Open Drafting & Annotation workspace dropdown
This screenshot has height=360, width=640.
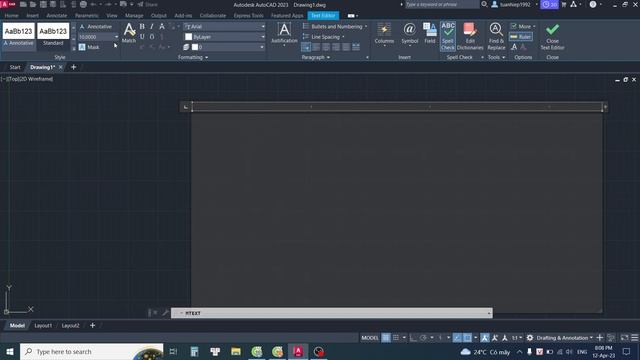click(x=564, y=338)
